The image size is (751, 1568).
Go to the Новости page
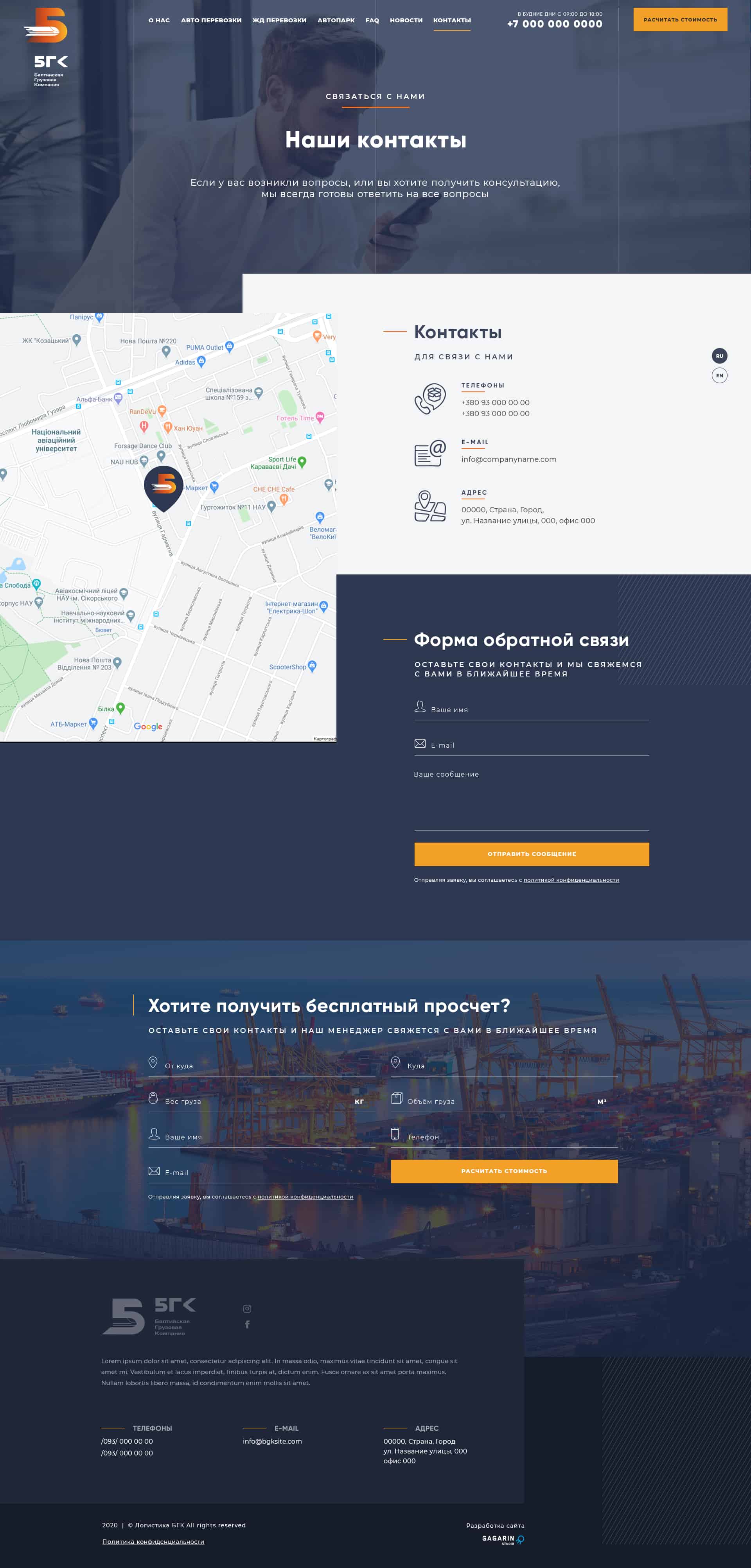406,20
